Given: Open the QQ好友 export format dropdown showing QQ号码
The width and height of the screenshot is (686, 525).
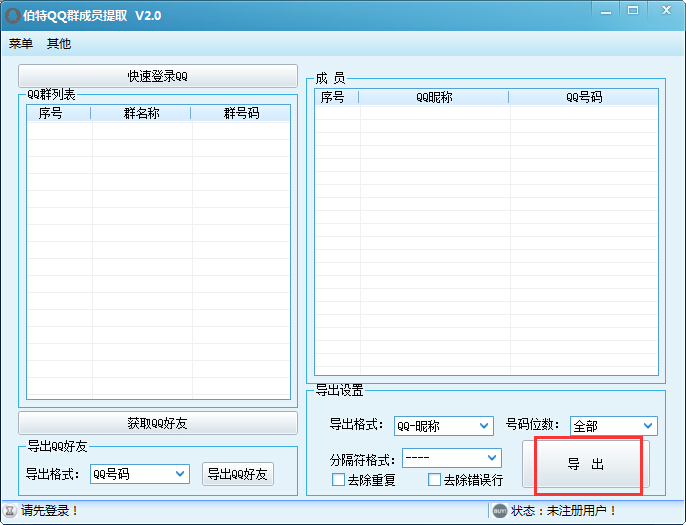Looking at the screenshot, I should point(140,474).
